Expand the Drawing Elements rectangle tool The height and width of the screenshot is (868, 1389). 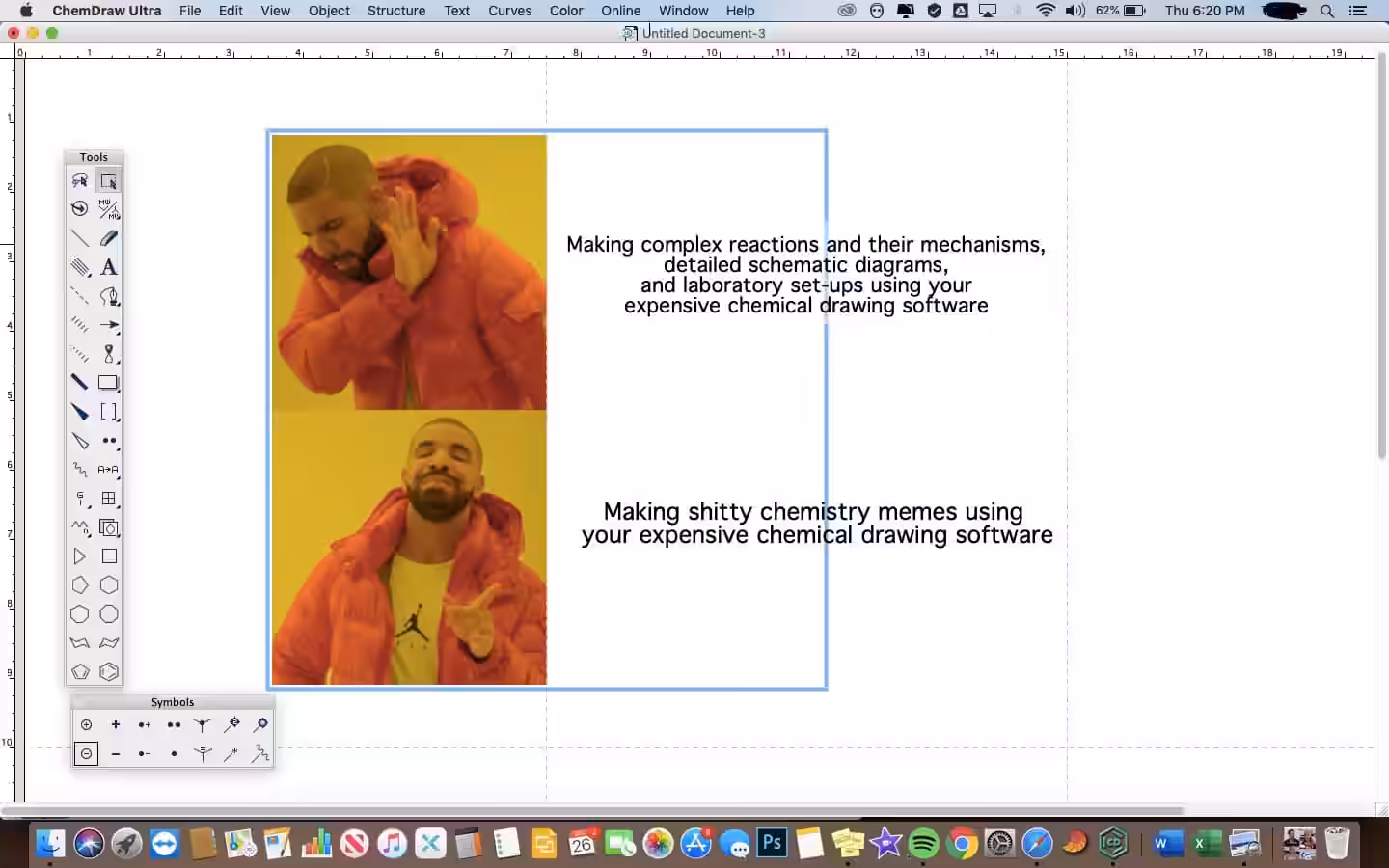pos(109,383)
